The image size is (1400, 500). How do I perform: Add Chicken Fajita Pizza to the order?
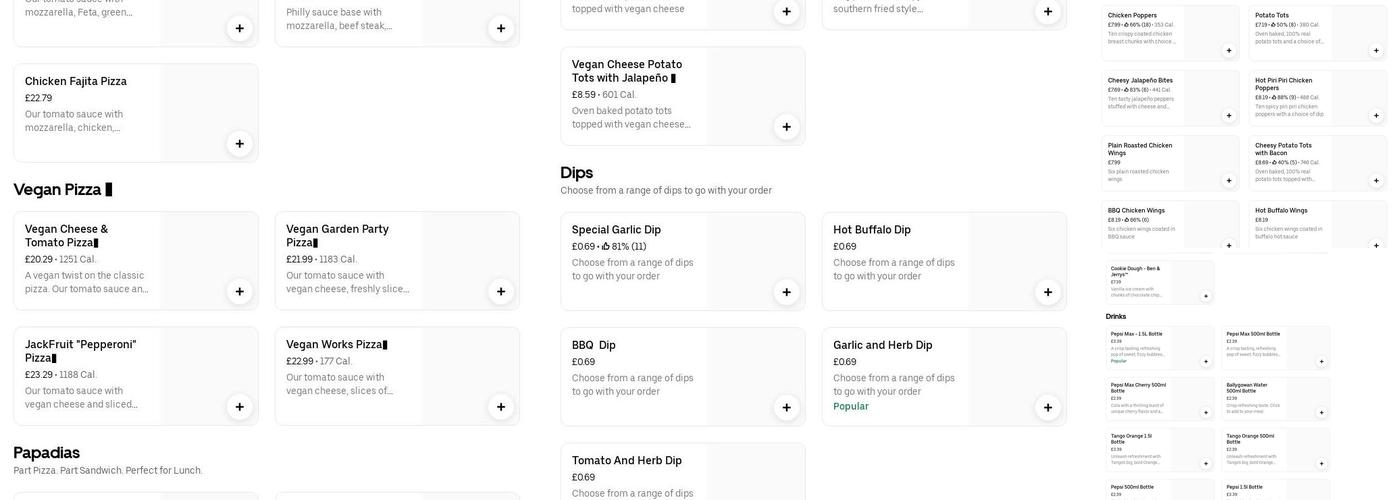tap(239, 144)
